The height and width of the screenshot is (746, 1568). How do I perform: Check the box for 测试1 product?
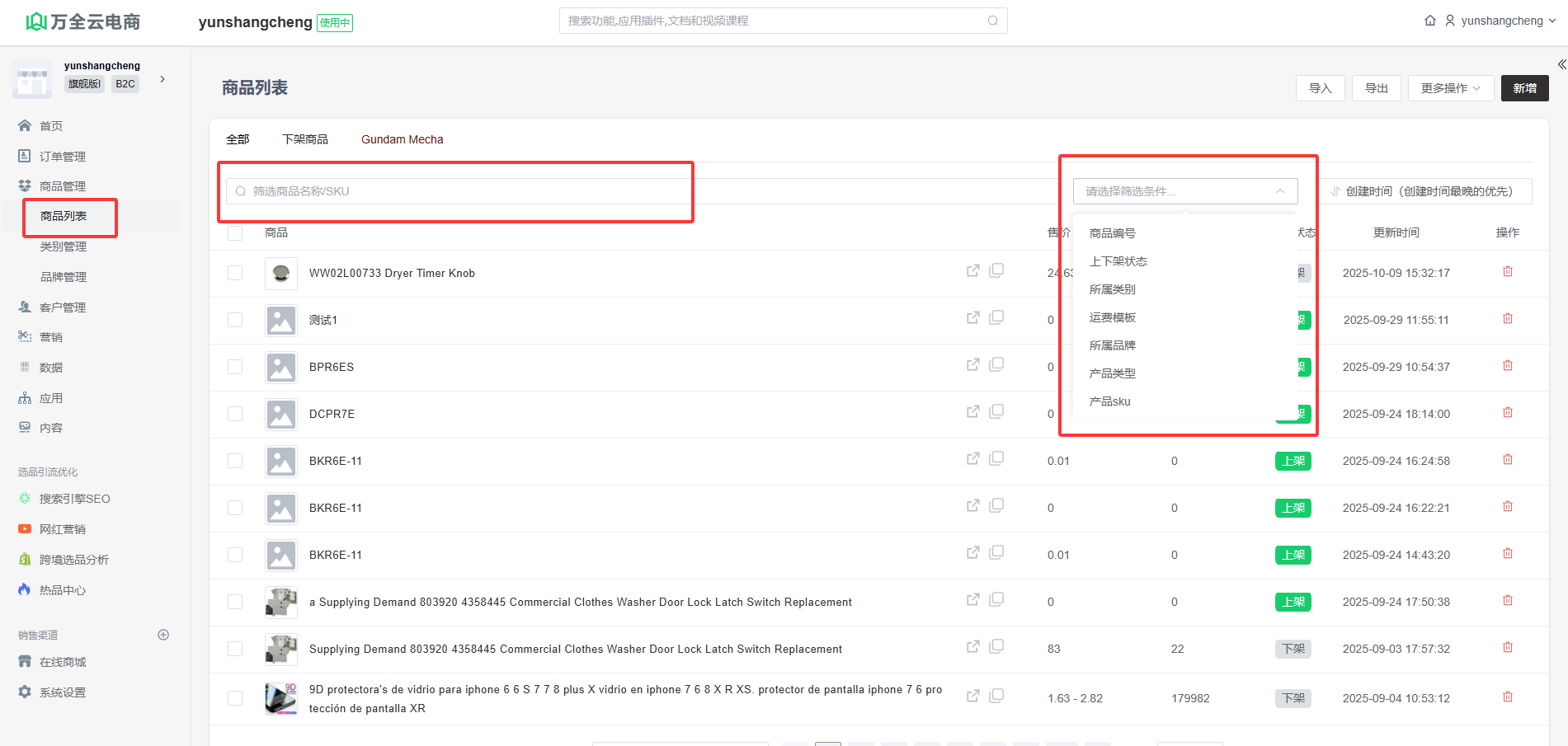[235, 320]
